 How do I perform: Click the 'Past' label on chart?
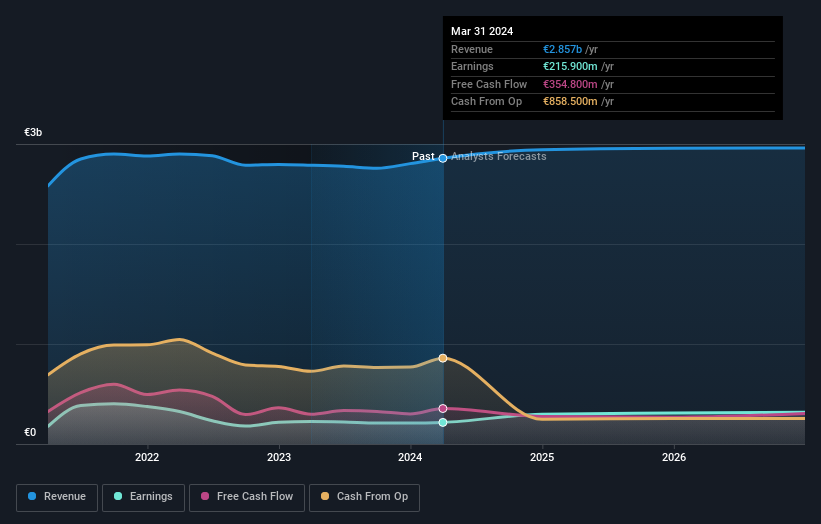coord(423,157)
